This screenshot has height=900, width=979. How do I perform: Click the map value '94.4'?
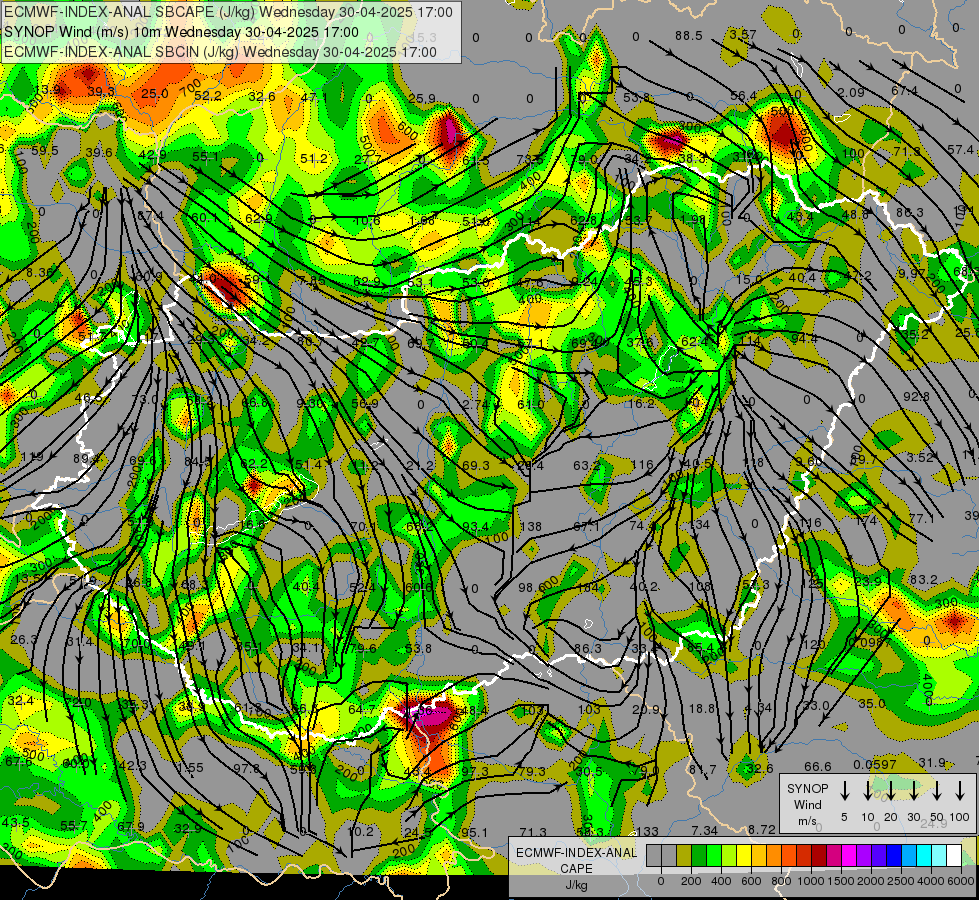[804, 339]
